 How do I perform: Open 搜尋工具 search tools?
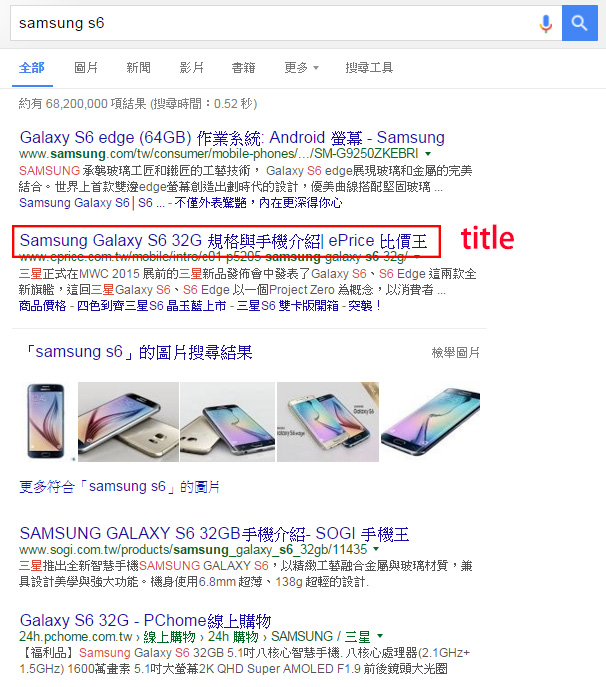pyautogui.click(x=369, y=67)
